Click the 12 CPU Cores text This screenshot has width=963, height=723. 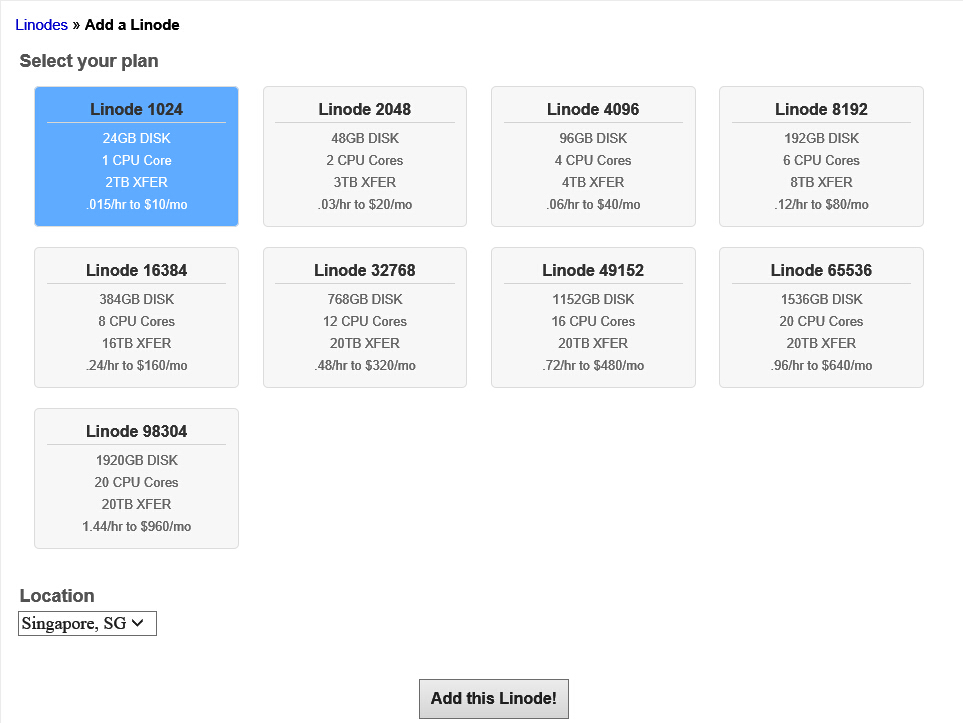pyautogui.click(x=365, y=321)
